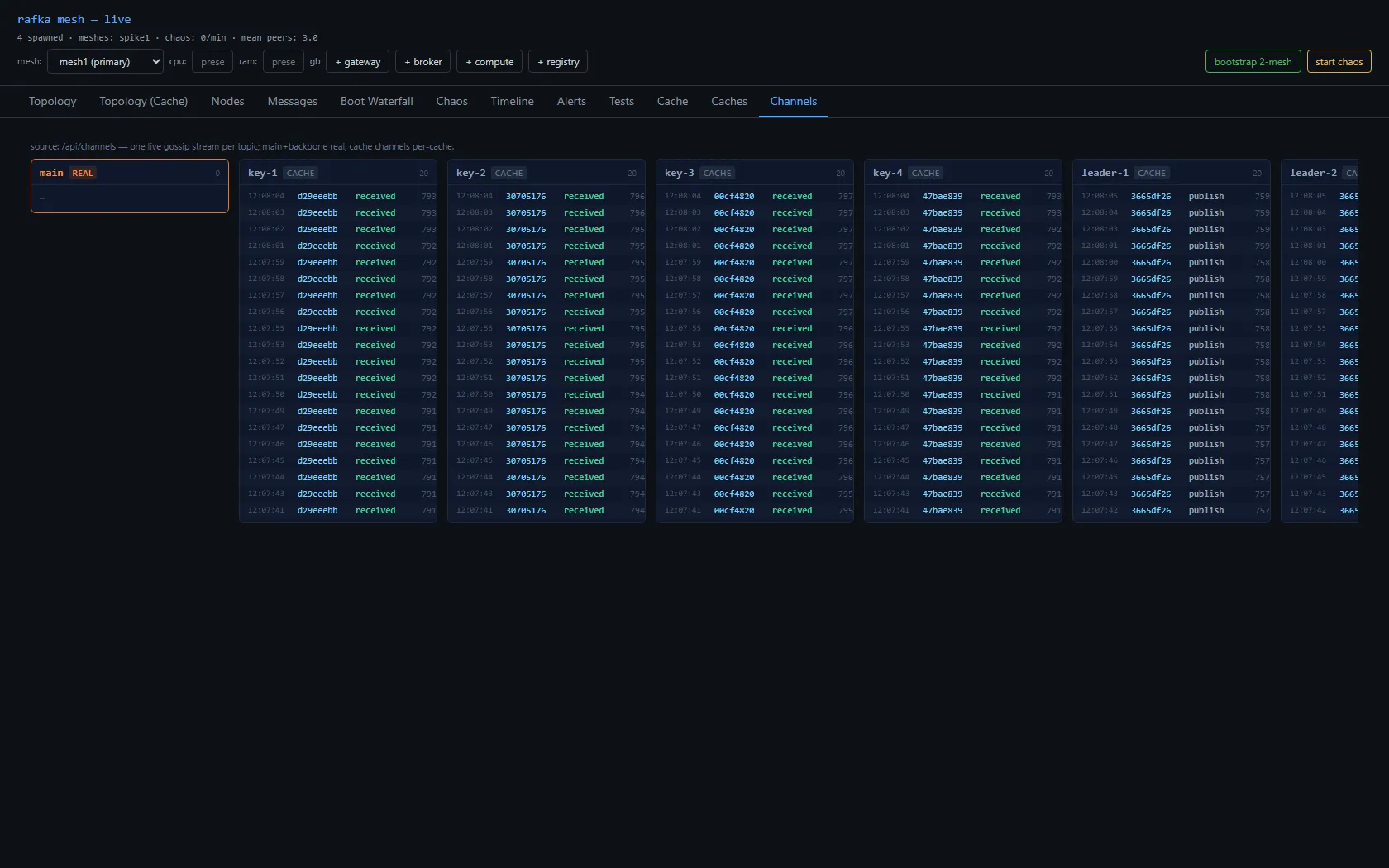1389x868 pixels.
Task: Click 00cf4820 in key-3 12:08:04 row
Action: tap(734, 196)
